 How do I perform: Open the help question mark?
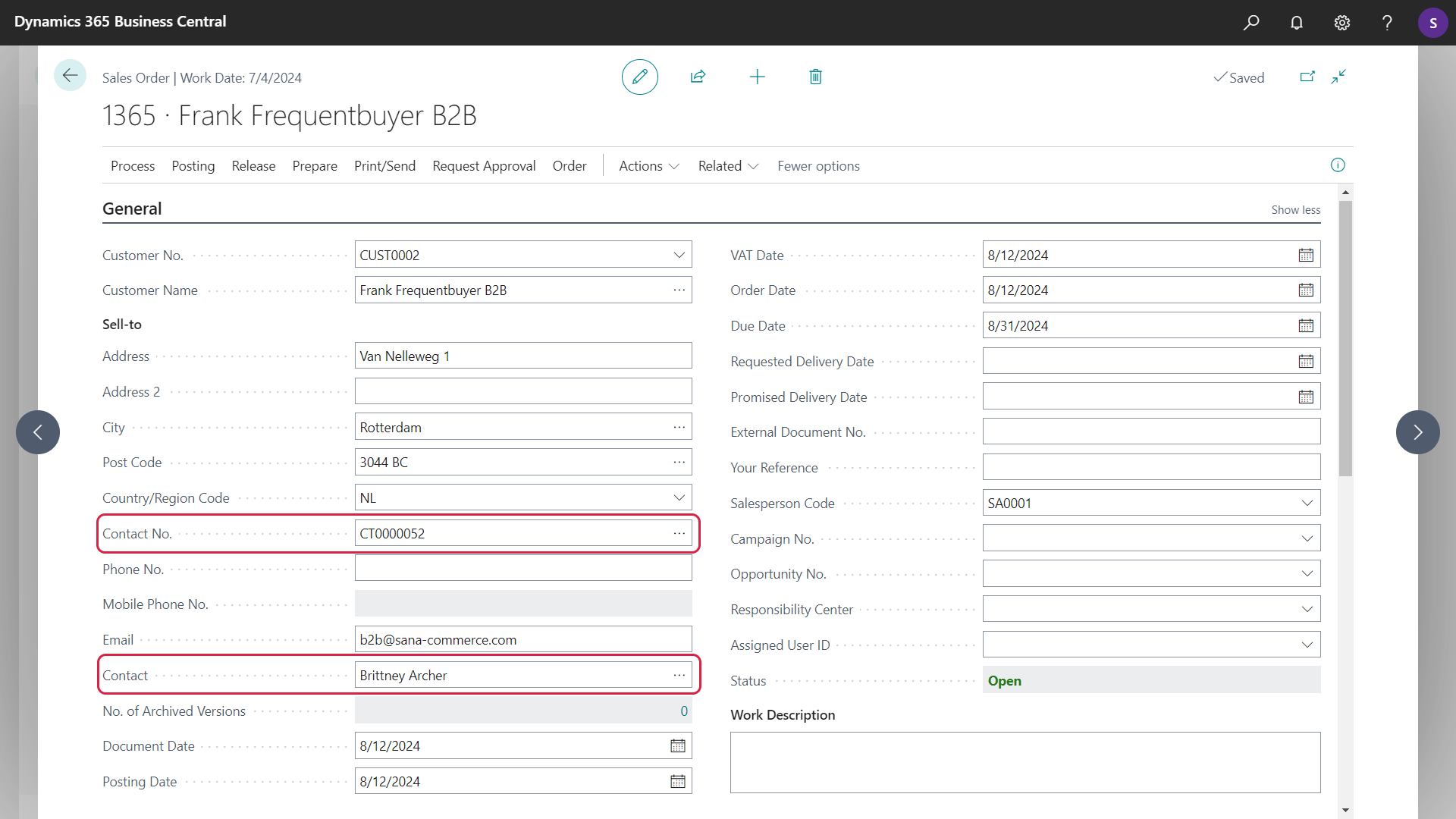coord(1387,23)
